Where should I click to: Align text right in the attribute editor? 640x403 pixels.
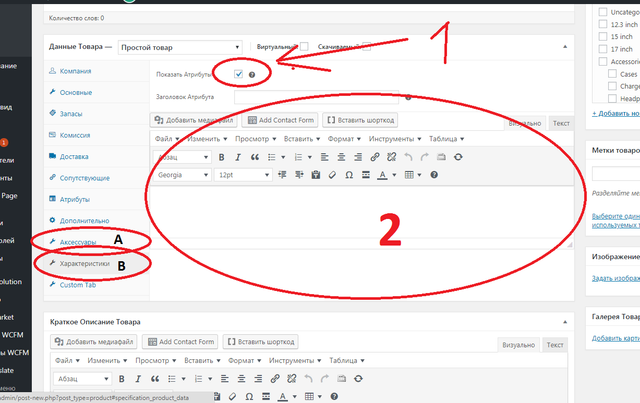(x=358, y=157)
